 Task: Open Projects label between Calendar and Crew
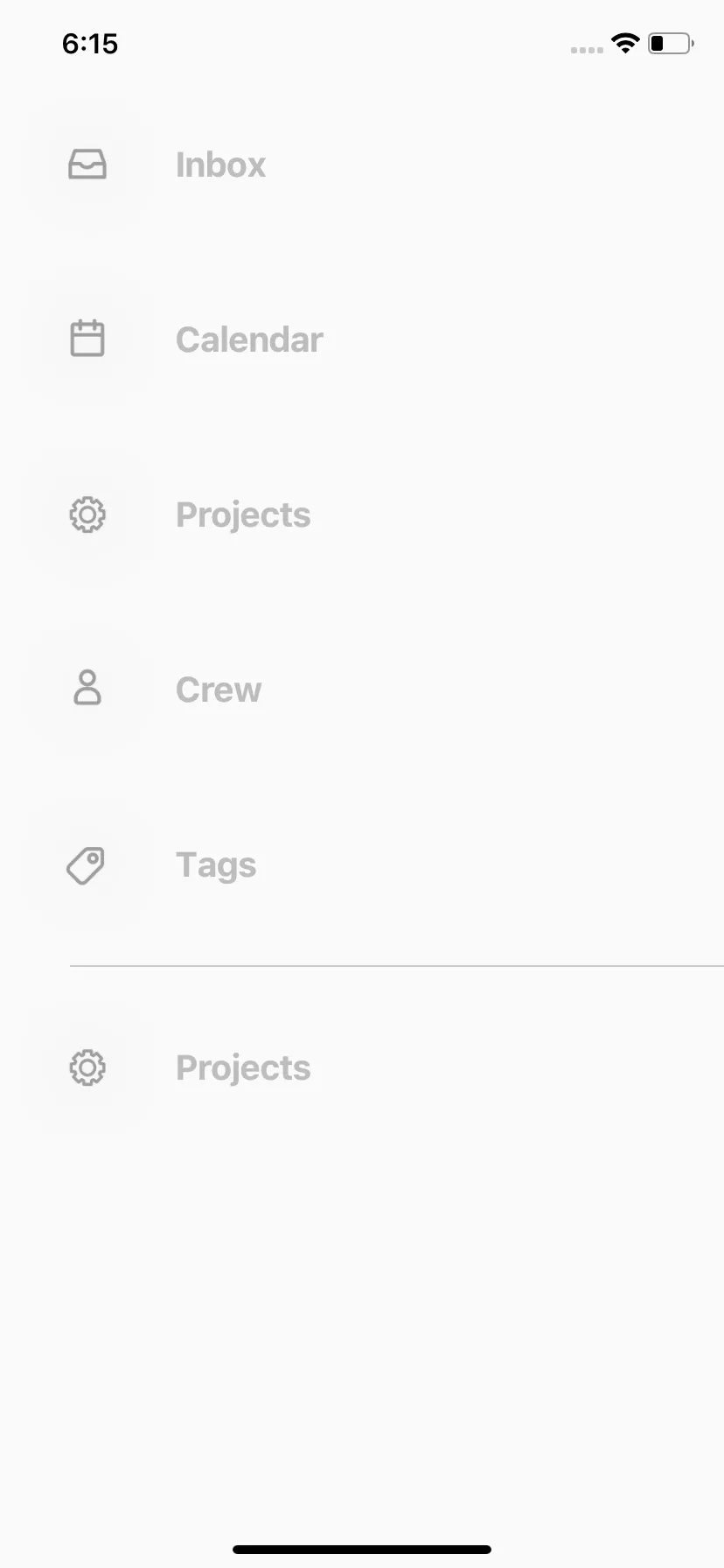243,514
